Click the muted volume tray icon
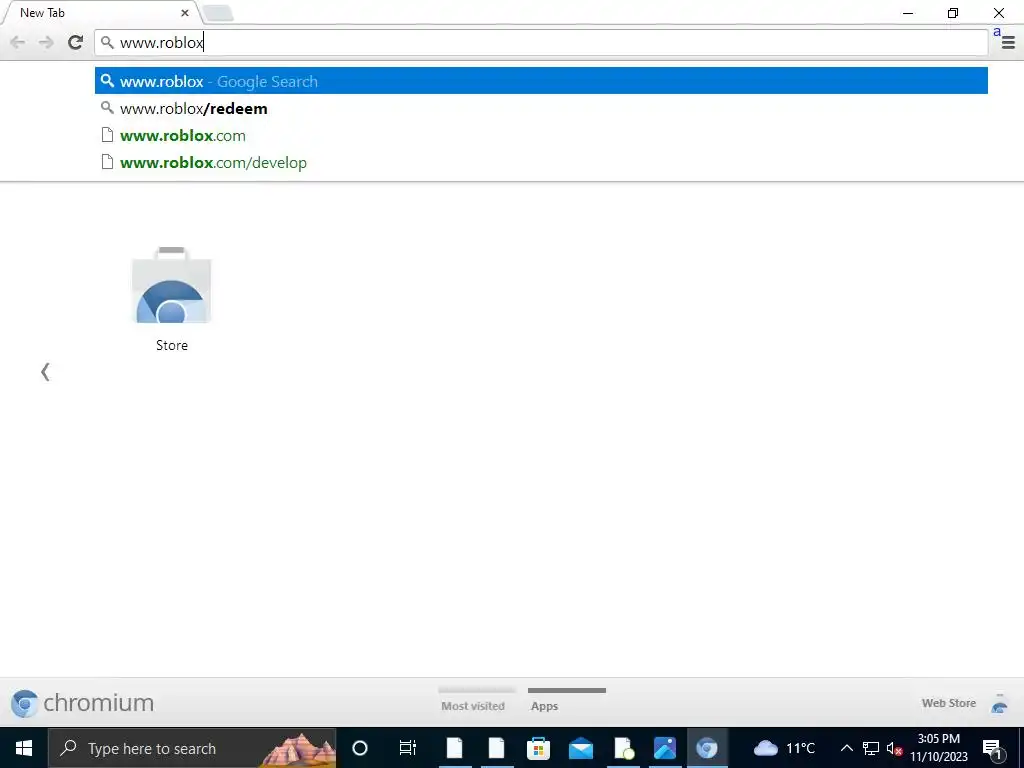Viewport: 1024px width, 768px height. [x=894, y=748]
